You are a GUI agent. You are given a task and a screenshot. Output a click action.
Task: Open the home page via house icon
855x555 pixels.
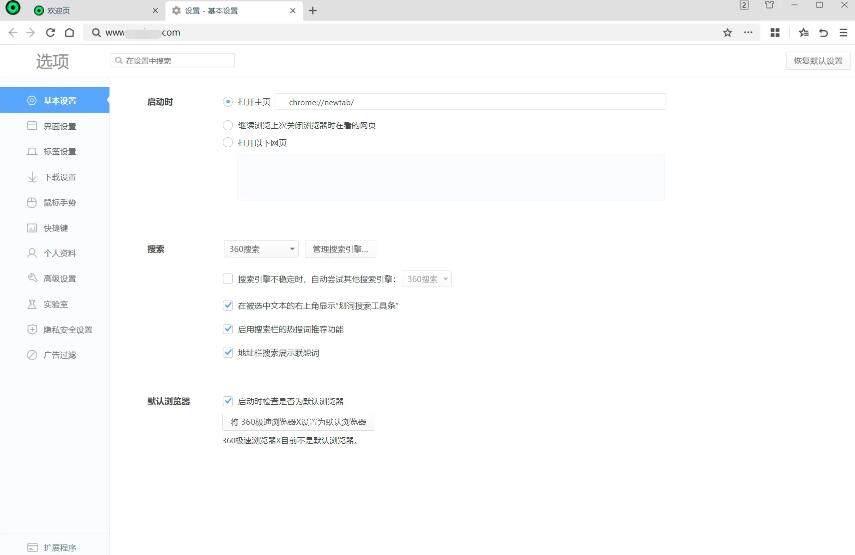coord(69,33)
